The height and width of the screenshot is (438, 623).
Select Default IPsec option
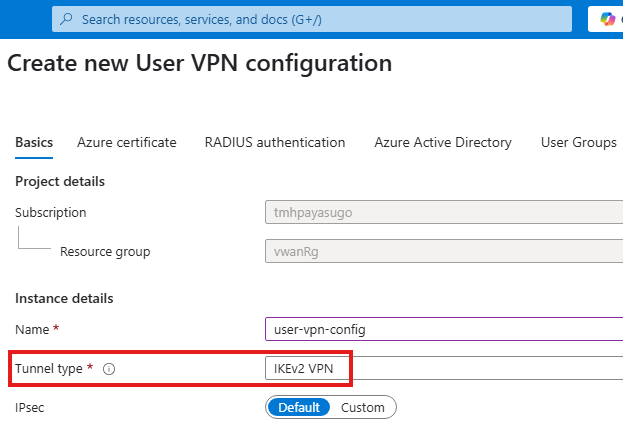299,407
